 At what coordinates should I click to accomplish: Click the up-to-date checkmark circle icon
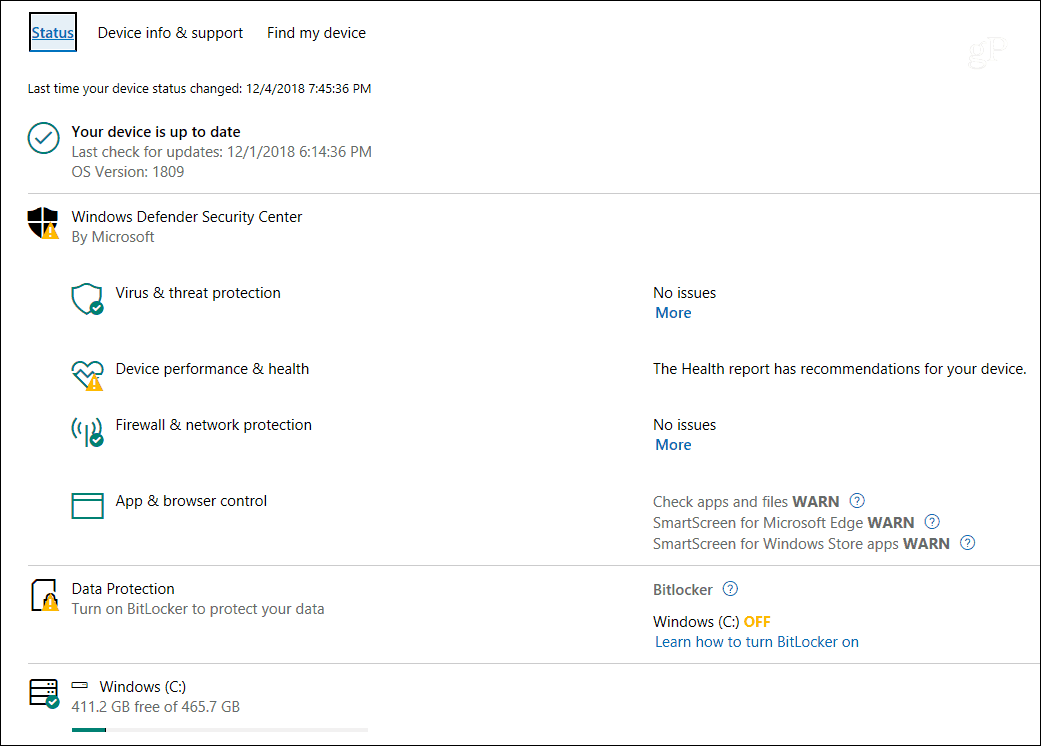point(44,138)
